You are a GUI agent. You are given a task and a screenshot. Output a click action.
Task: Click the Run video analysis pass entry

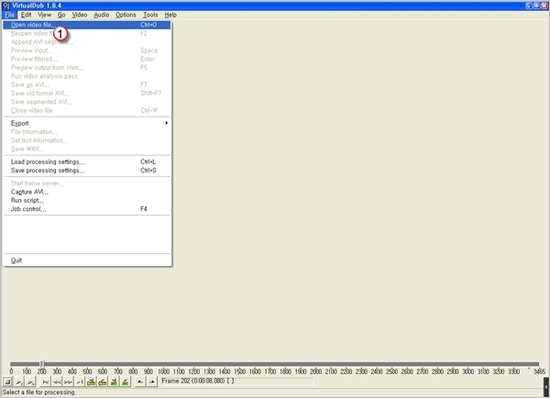(87, 76)
